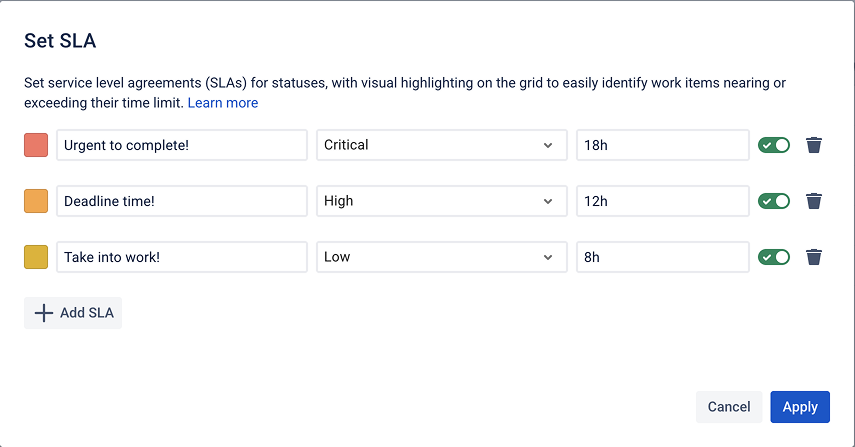Click the 18h time limit field

662,145
